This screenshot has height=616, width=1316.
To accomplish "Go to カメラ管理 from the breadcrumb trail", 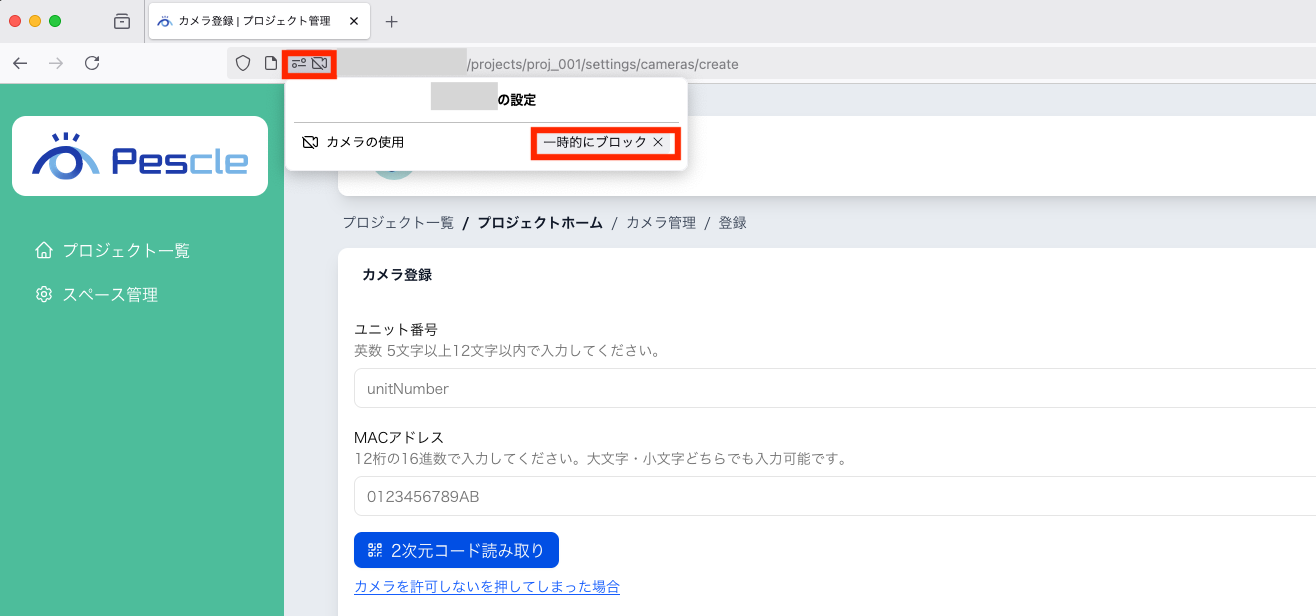I will click(660, 222).
